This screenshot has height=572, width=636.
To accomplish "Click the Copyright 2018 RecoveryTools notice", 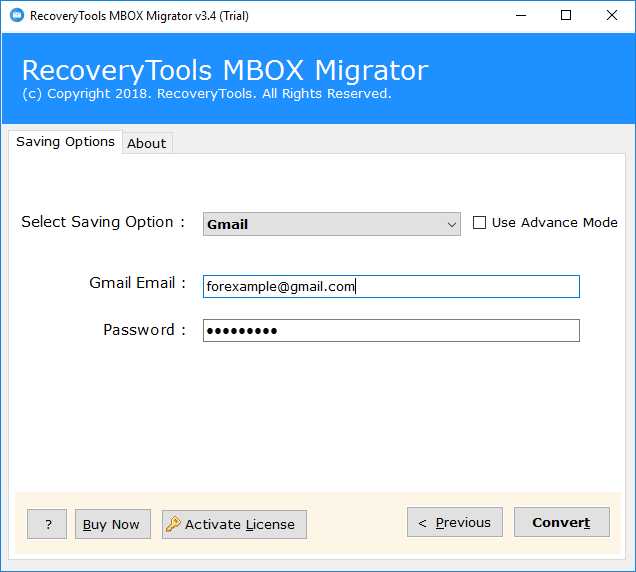I will tap(207, 94).
